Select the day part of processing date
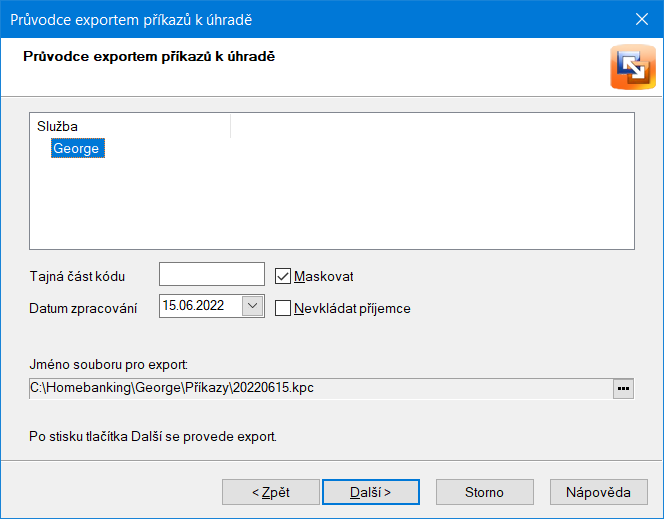The width and height of the screenshot is (664, 519). tap(171, 306)
